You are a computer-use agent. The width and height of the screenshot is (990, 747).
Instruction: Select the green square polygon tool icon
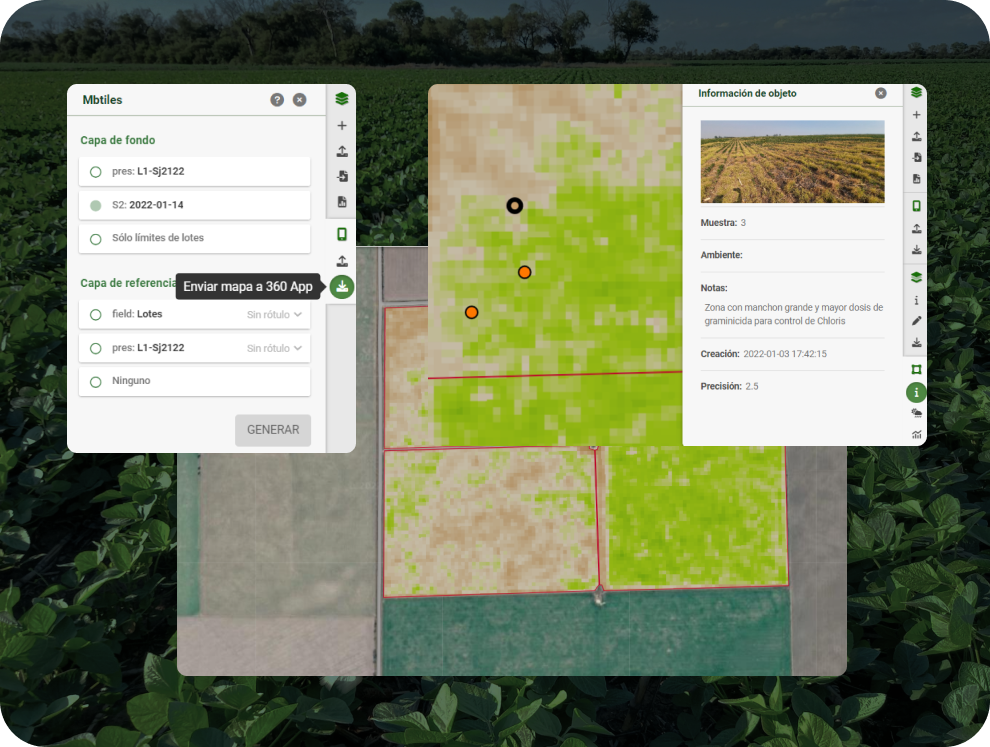click(916, 369)
